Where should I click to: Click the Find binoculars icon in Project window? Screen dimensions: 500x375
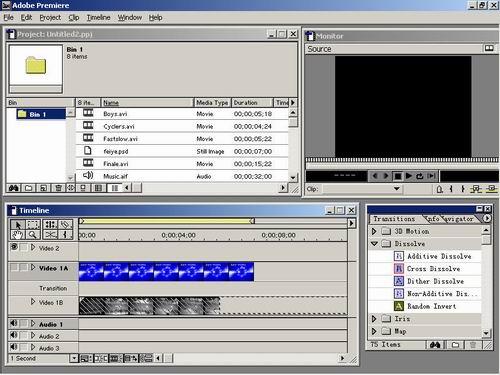coord(14,188)
